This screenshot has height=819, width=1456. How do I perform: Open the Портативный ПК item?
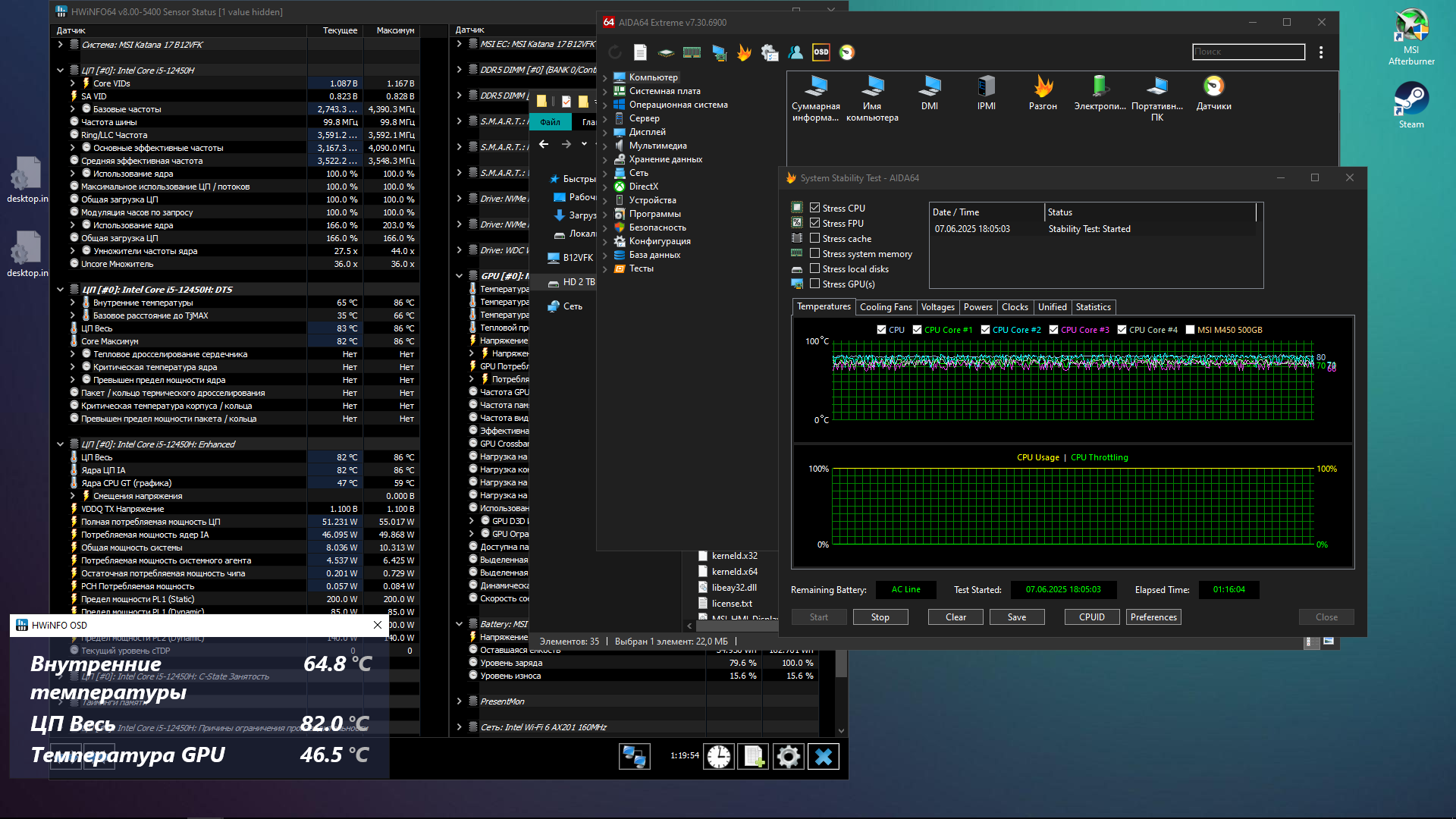[1157, 98]
